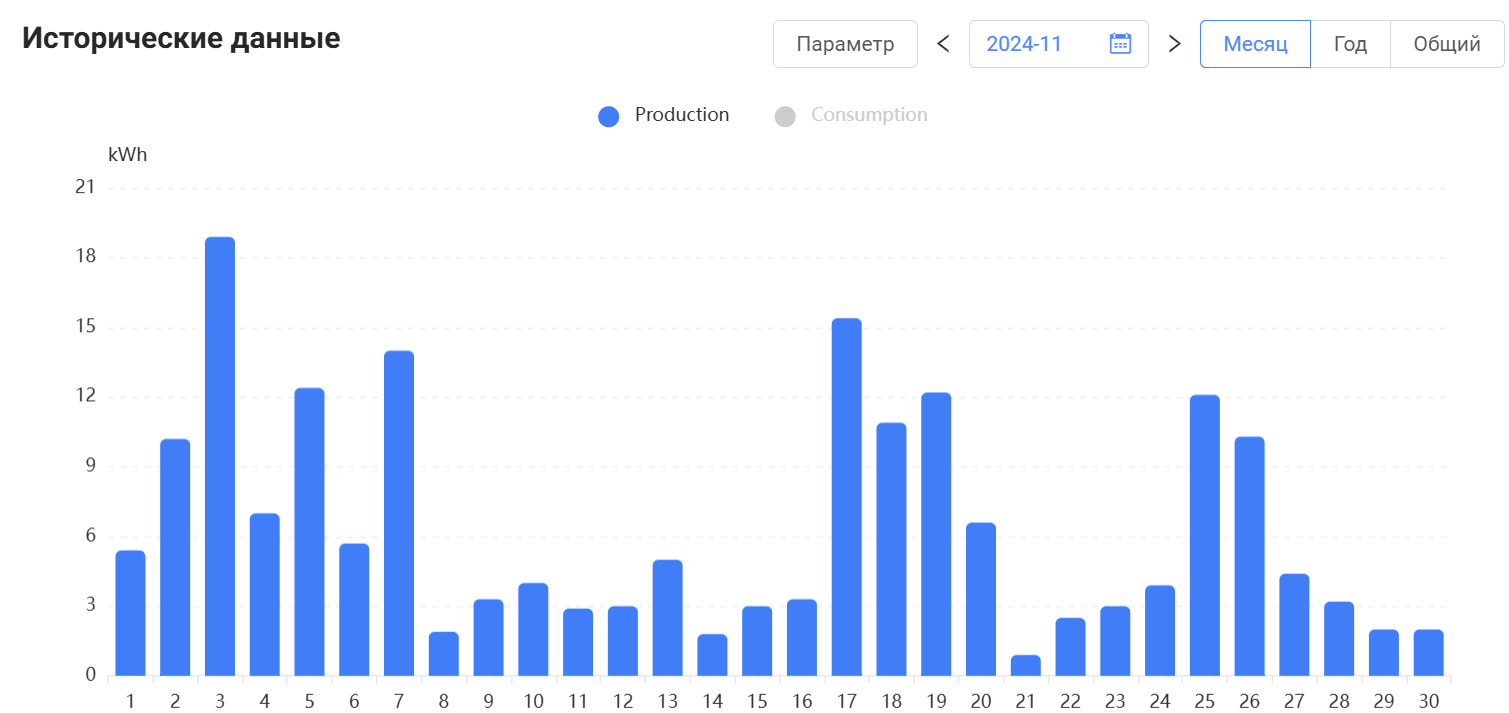Viewport: 1509px width, 713px height.
Task: Click the bar for day 1
Action: click(131, 613)
